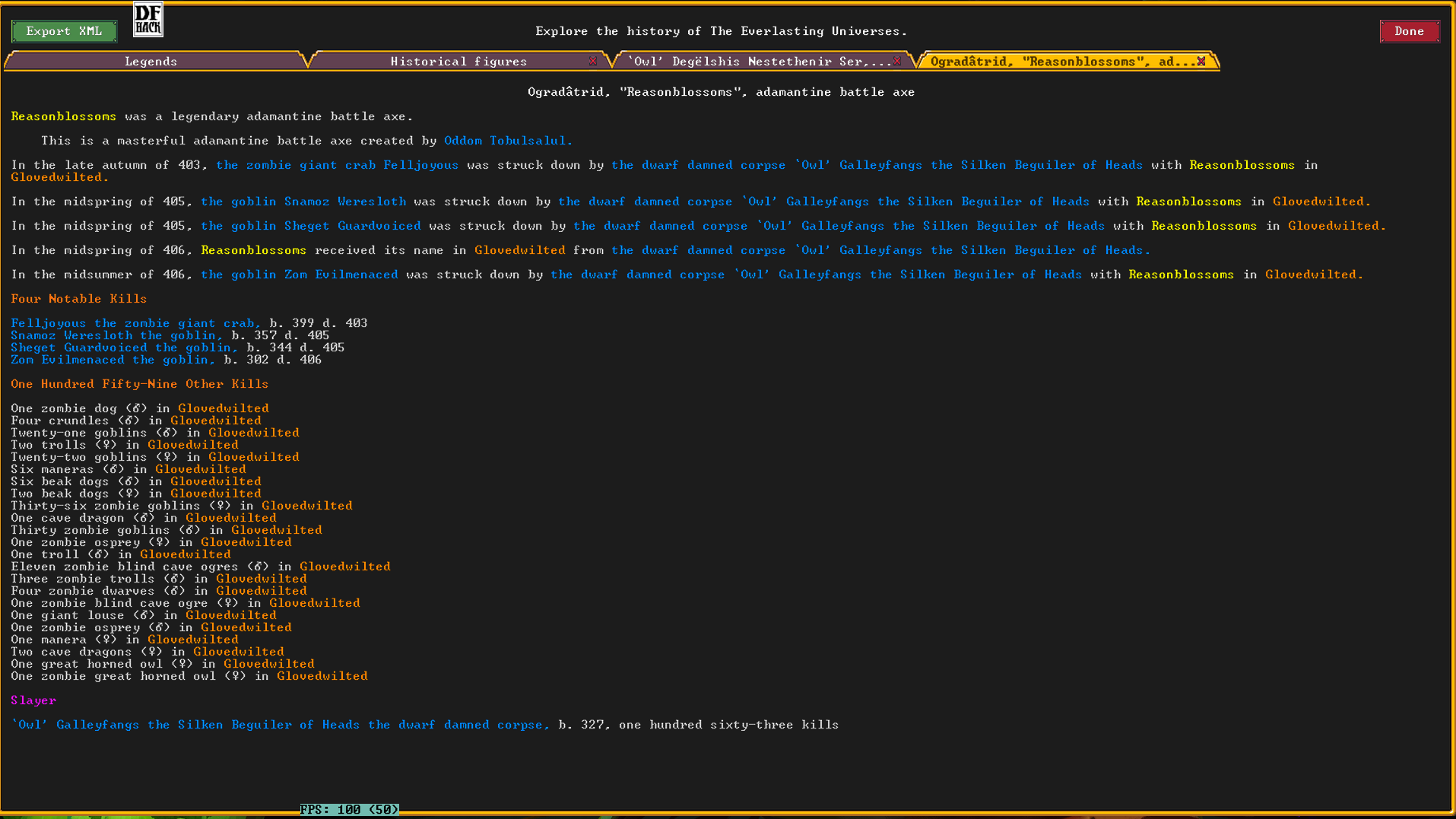
Task: Open the goblin Snamoz Weresloth event link
Action: coord(303,202)
